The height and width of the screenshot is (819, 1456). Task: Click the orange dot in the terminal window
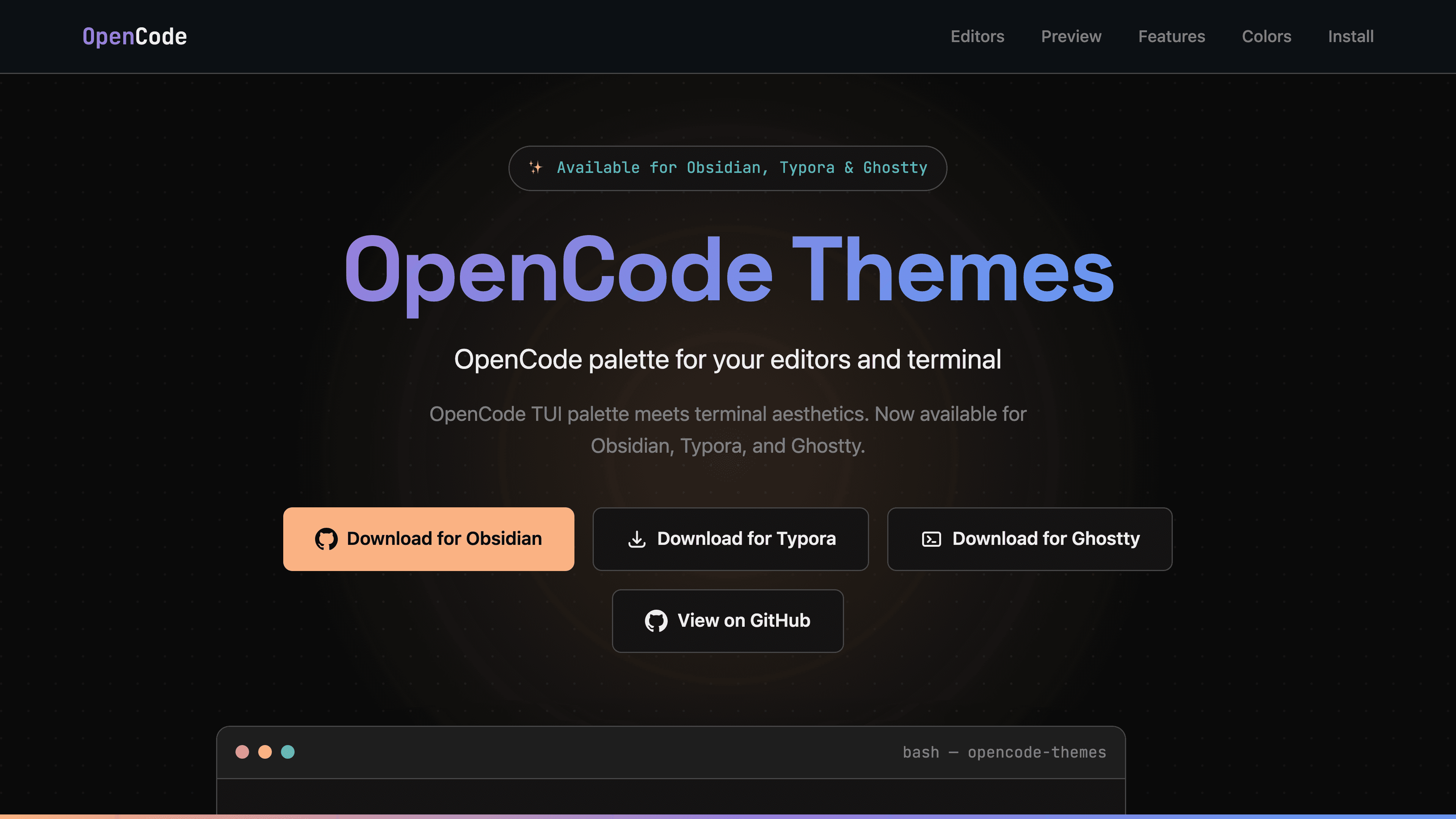click(265, 752)
